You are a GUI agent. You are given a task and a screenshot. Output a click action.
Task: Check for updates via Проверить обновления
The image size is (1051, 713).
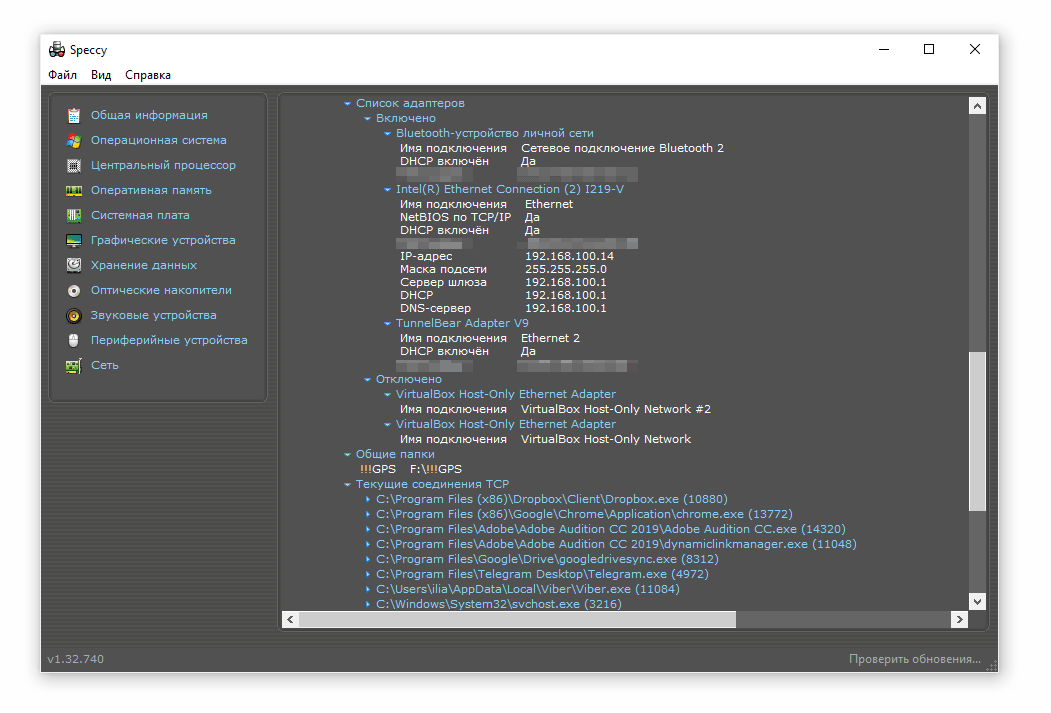point(914,659)
